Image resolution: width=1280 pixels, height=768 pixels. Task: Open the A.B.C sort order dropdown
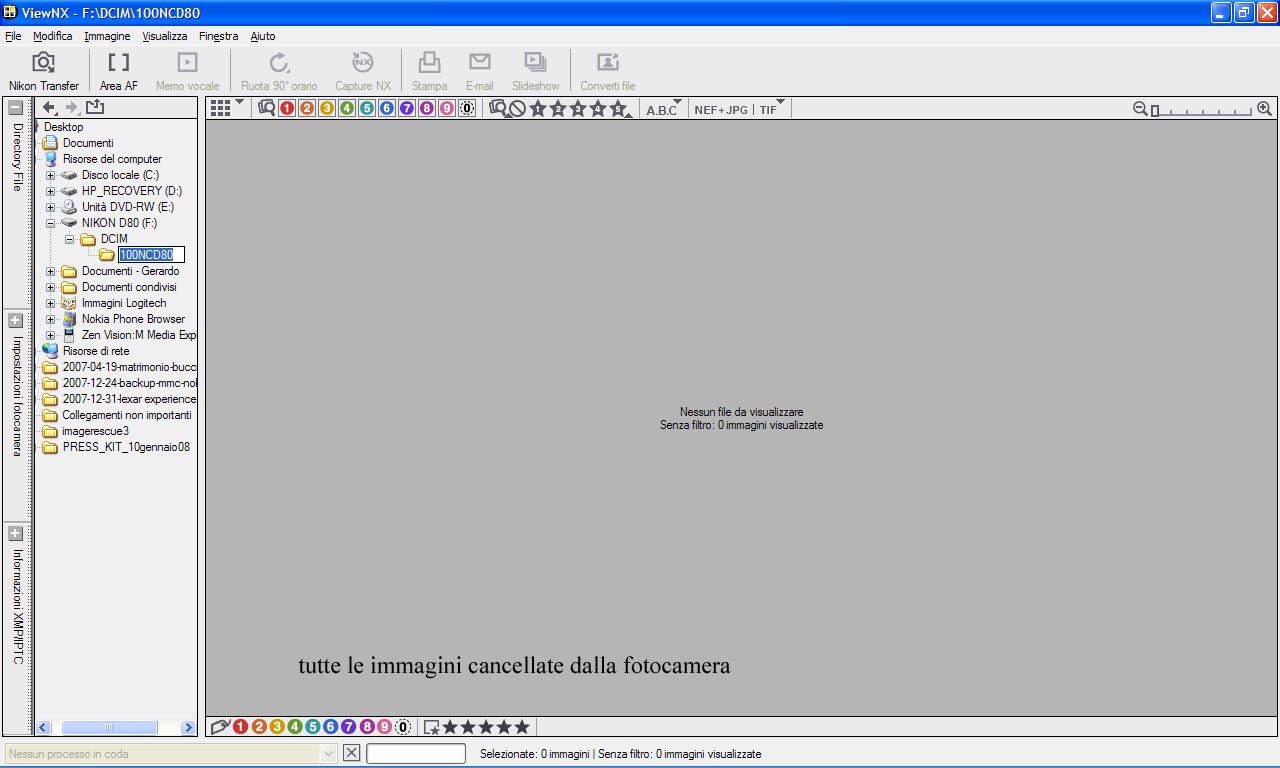[x=664, y=108]
